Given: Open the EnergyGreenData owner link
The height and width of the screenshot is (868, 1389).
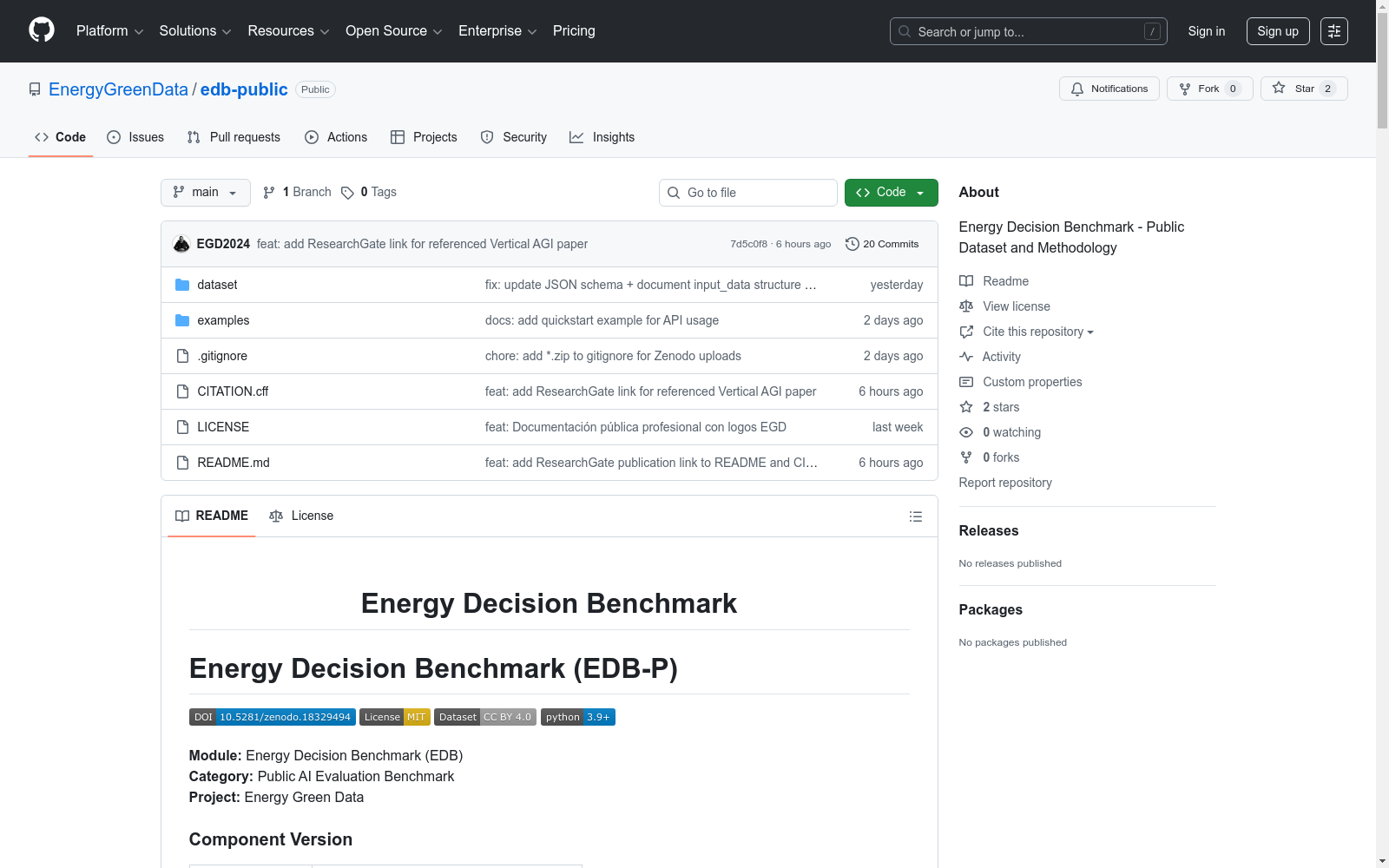Looking at the screenshot, I should point(118,89).
